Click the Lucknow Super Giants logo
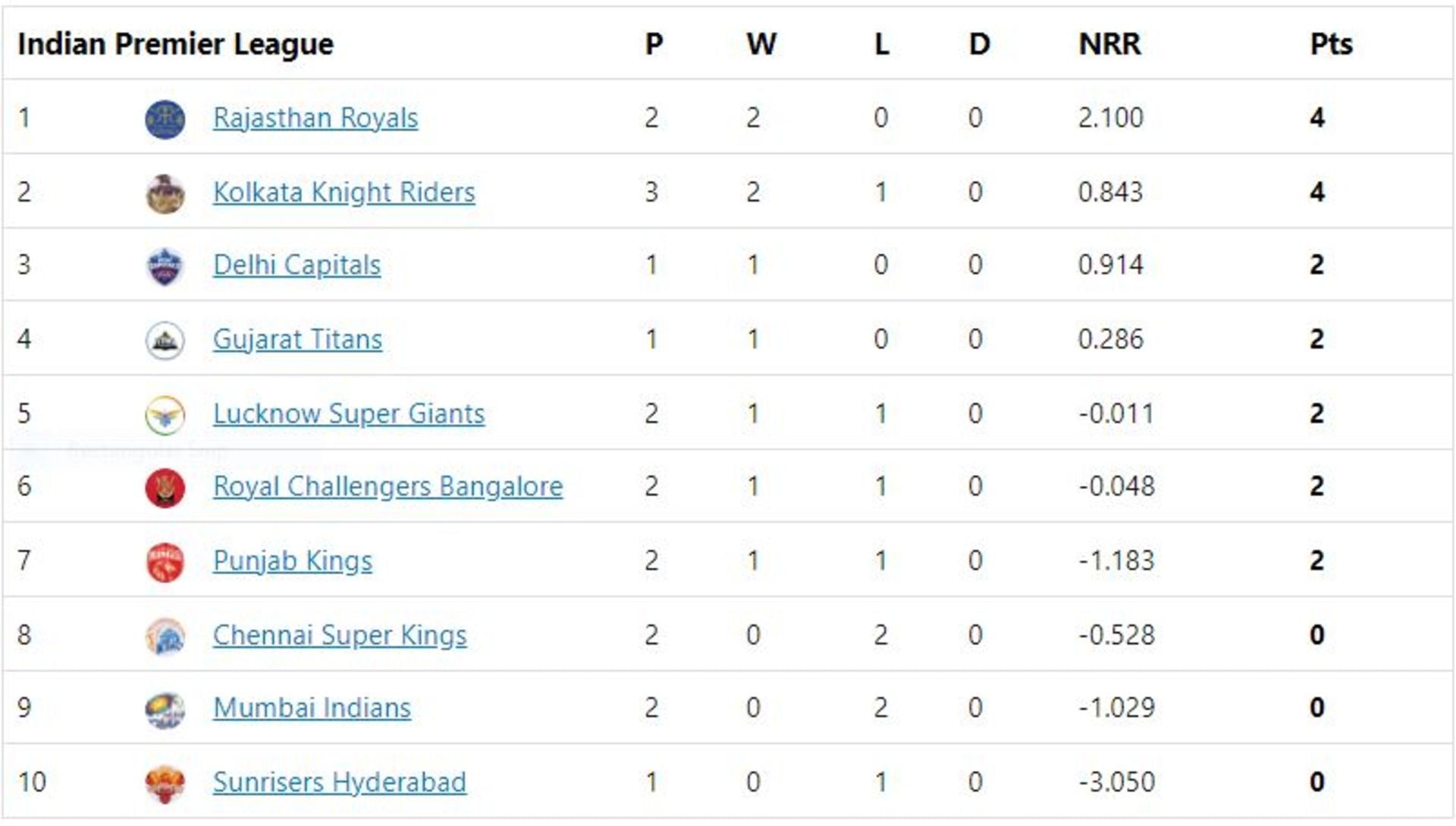1456x826 pixels. 167,413
